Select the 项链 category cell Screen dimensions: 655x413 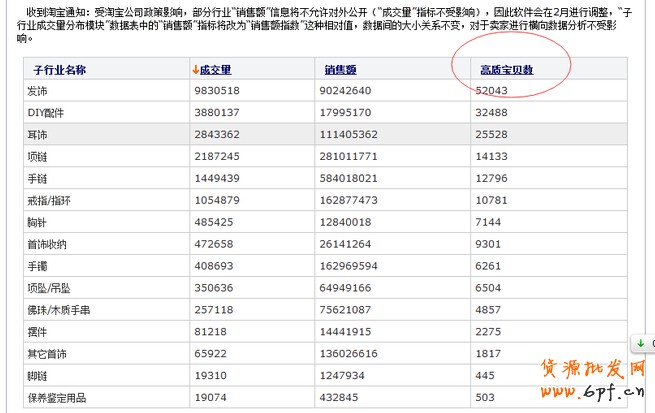(41, 156)
